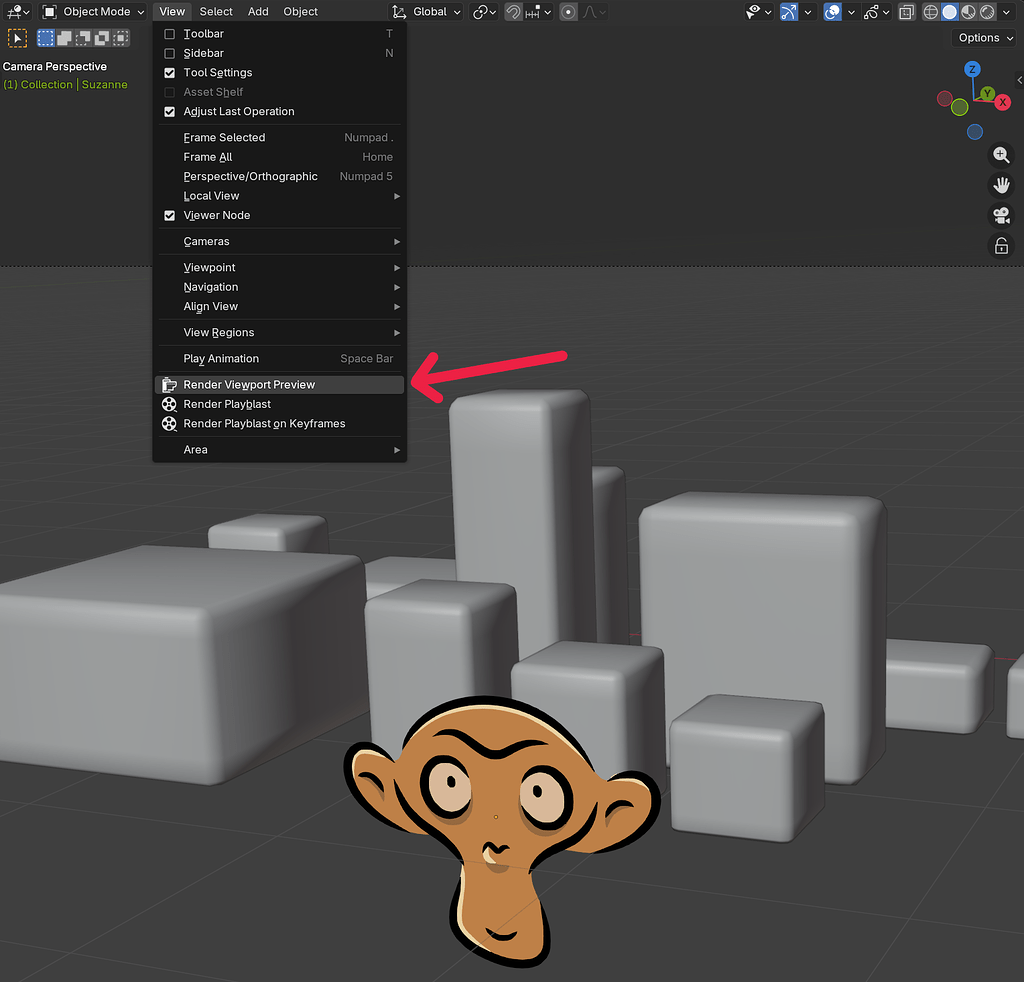Open the Add menu

click(258, 12)
